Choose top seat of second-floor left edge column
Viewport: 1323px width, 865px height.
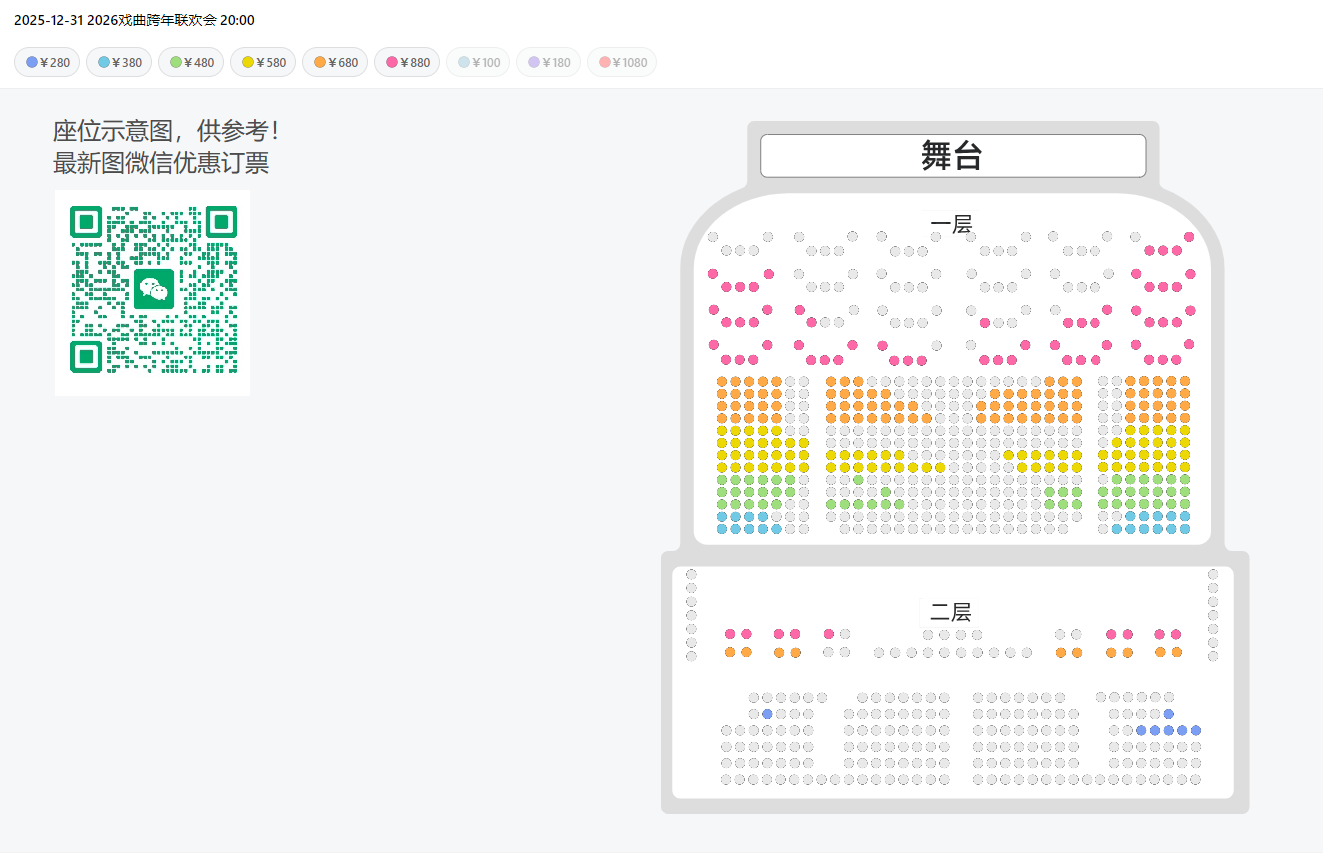pos(691,574)
